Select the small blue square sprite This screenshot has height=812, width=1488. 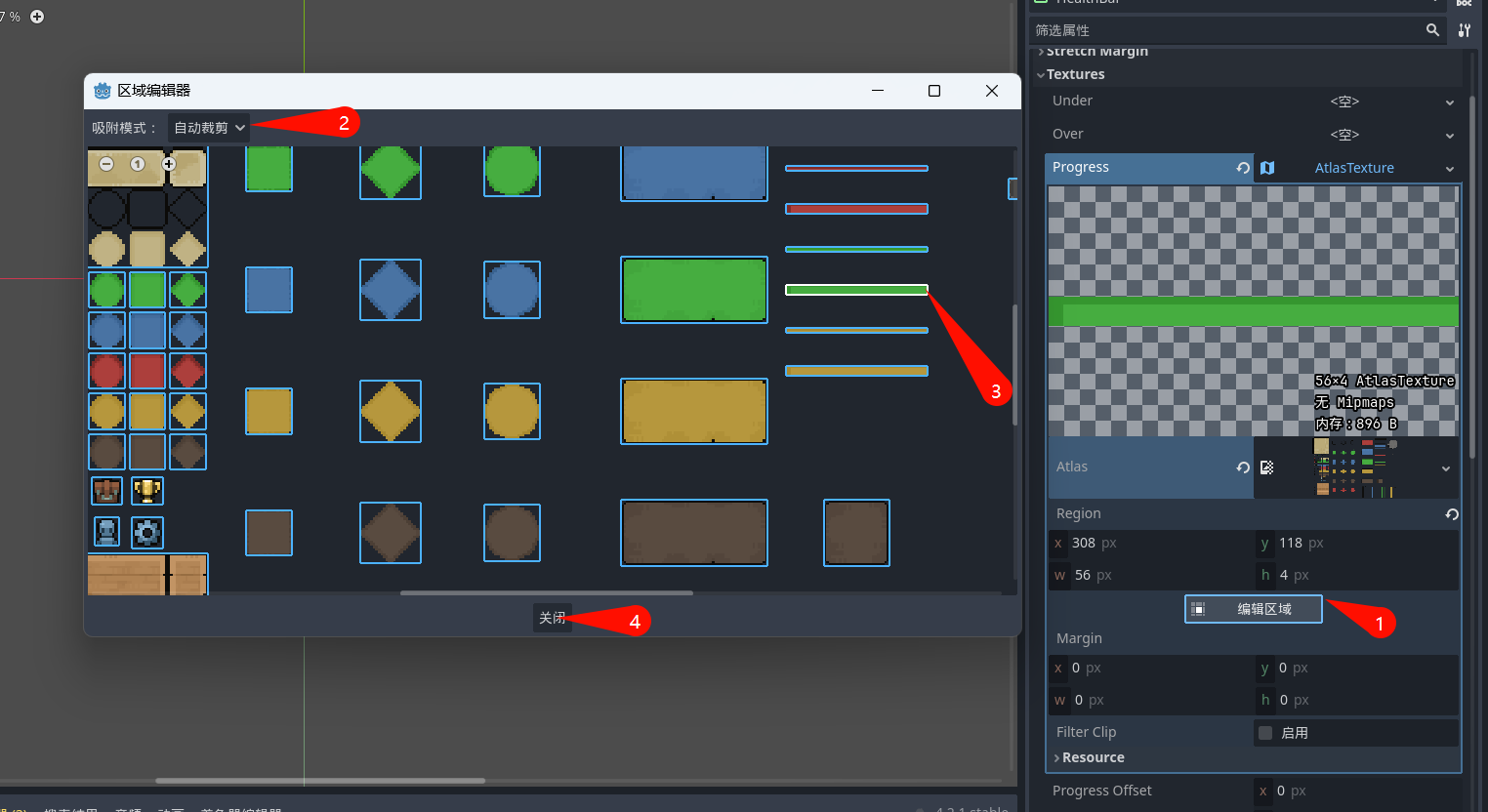(147, 330)
